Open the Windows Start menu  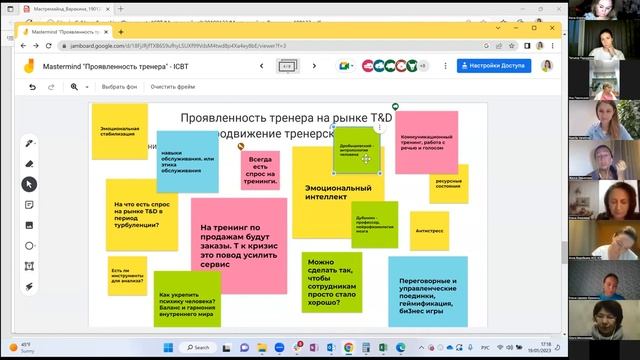coord(168,347)
